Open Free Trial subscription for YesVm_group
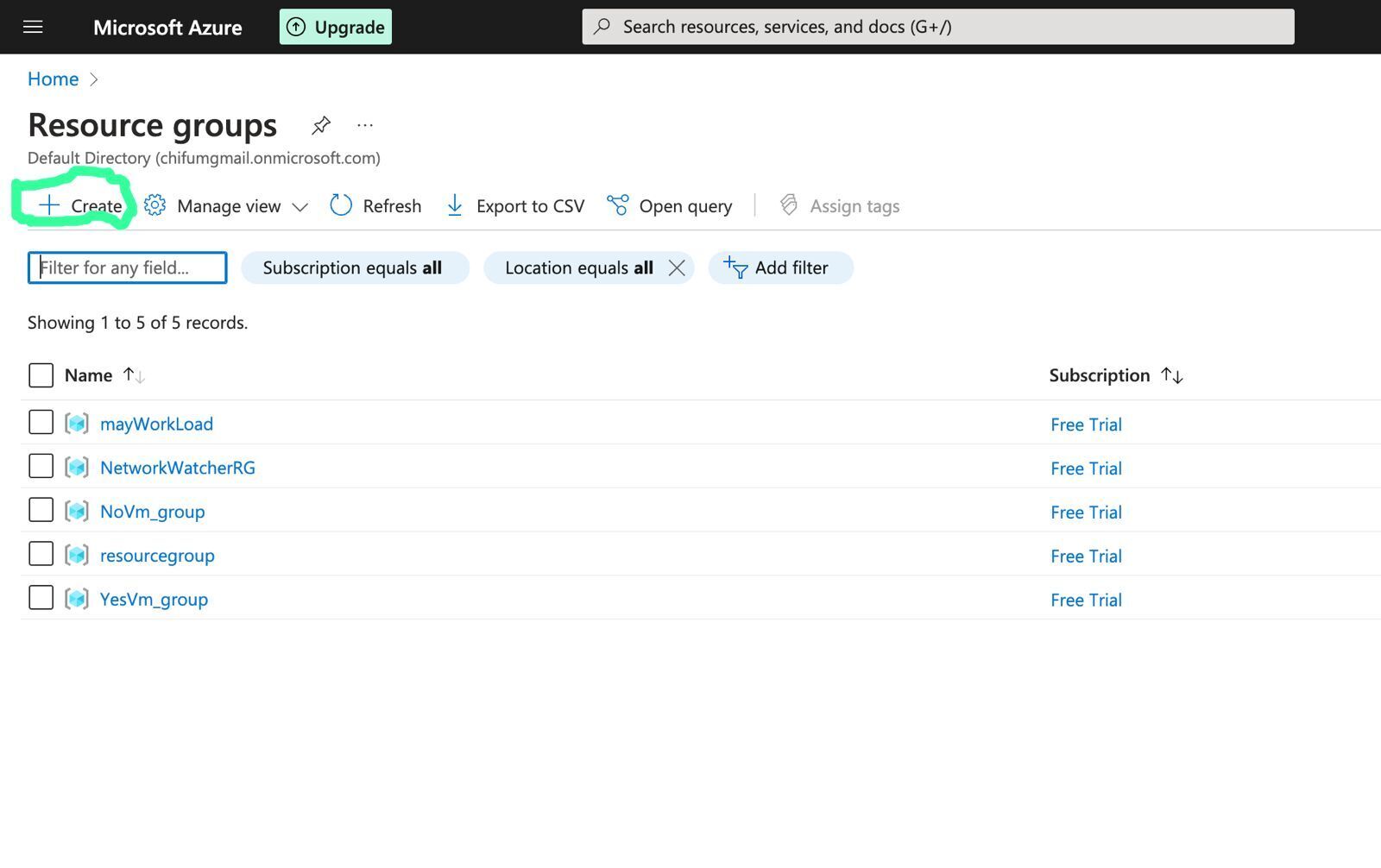Screen dimensions: 1381x868 [1086, 601]
